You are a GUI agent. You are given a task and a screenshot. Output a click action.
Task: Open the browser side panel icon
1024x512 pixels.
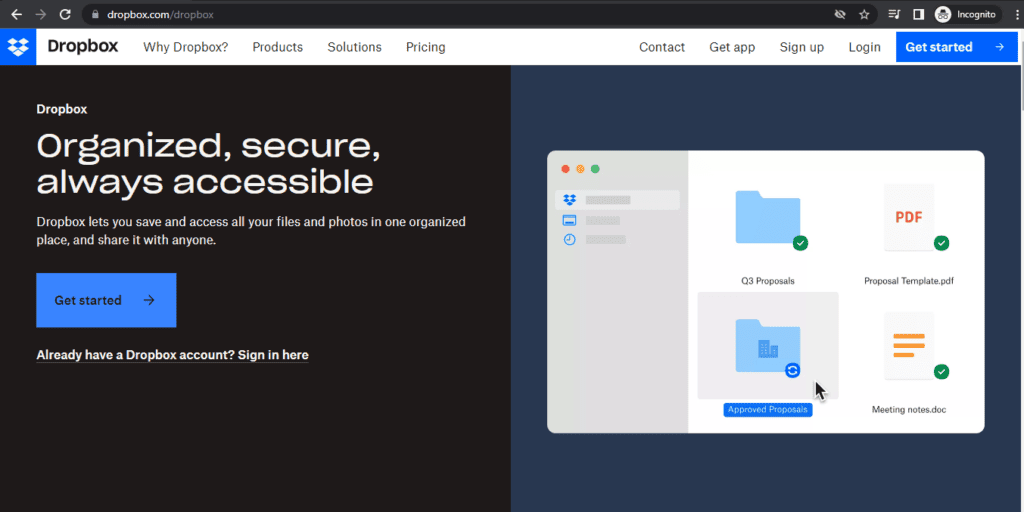(x=918, y=14)
